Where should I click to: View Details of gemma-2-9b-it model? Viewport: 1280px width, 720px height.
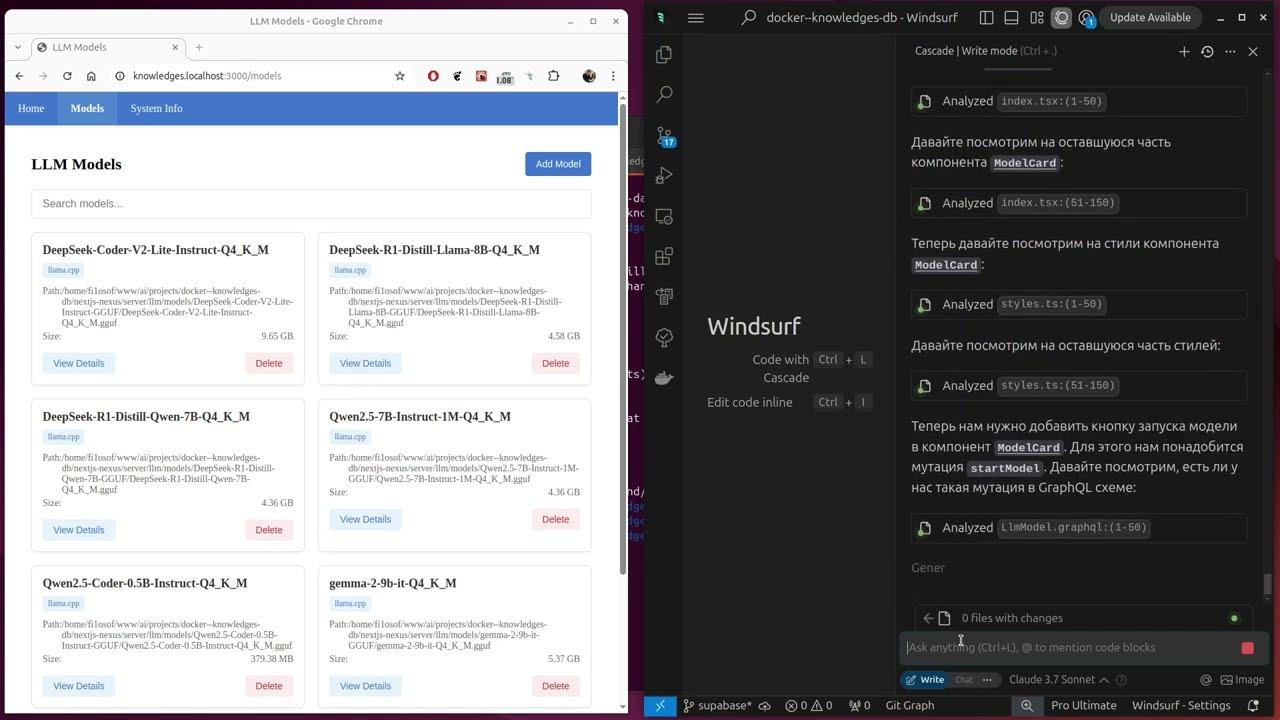pyautogui.click(x=365, y=686)
